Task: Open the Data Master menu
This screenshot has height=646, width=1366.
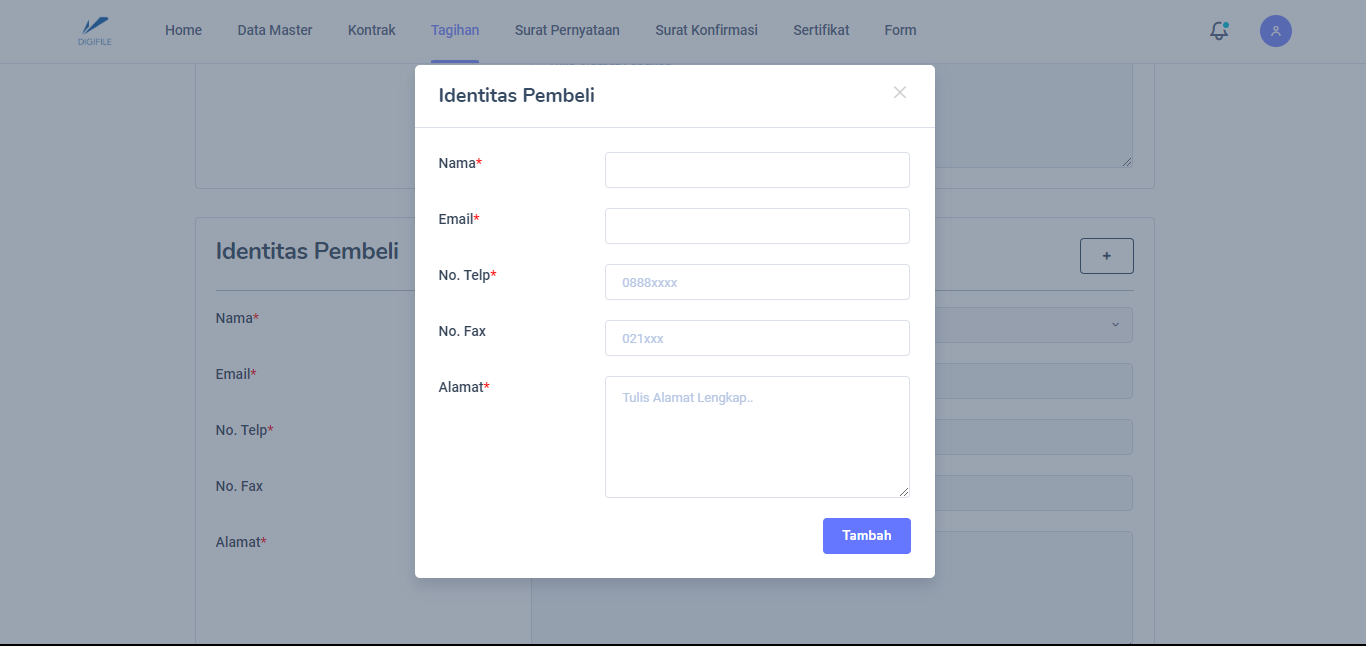Action: (x=275, y=31)
